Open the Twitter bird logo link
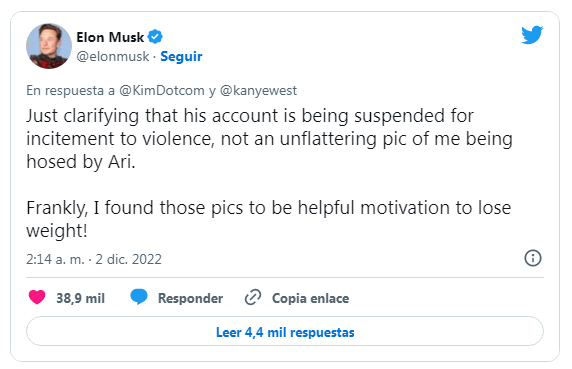The height and width of the screenshot is (369, 572). click(532, 35)
